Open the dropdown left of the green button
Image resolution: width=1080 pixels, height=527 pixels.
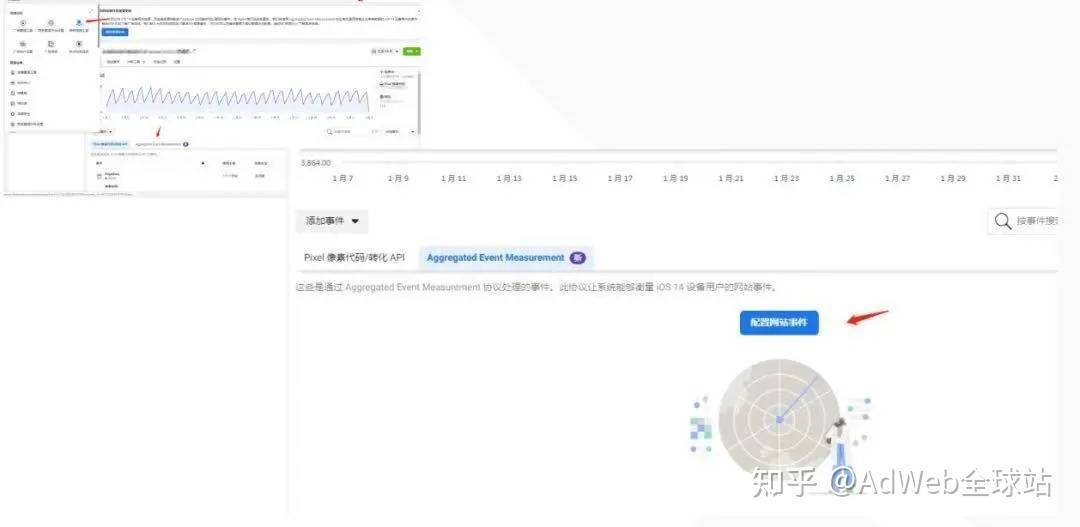click(385, 50)
